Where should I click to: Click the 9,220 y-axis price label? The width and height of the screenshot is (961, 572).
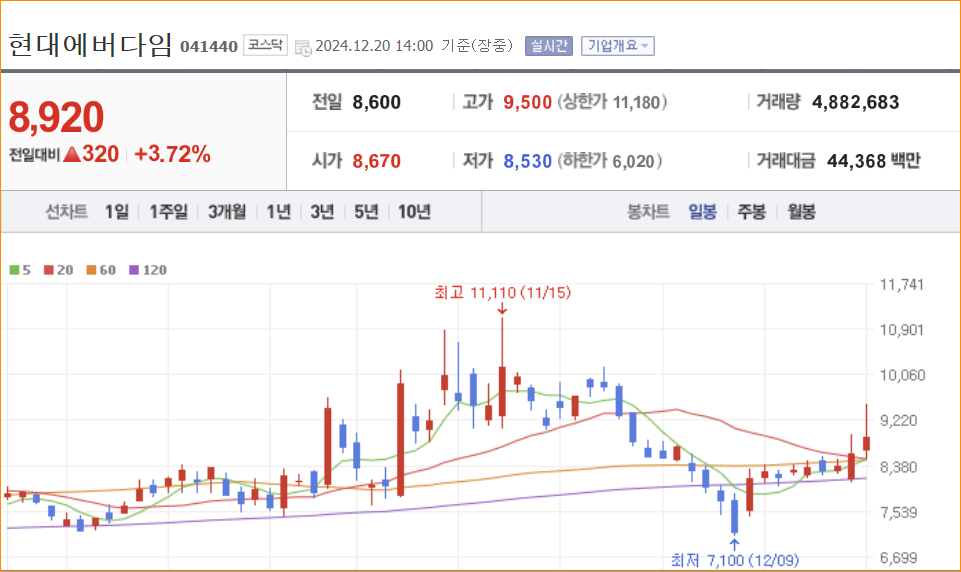898,421
